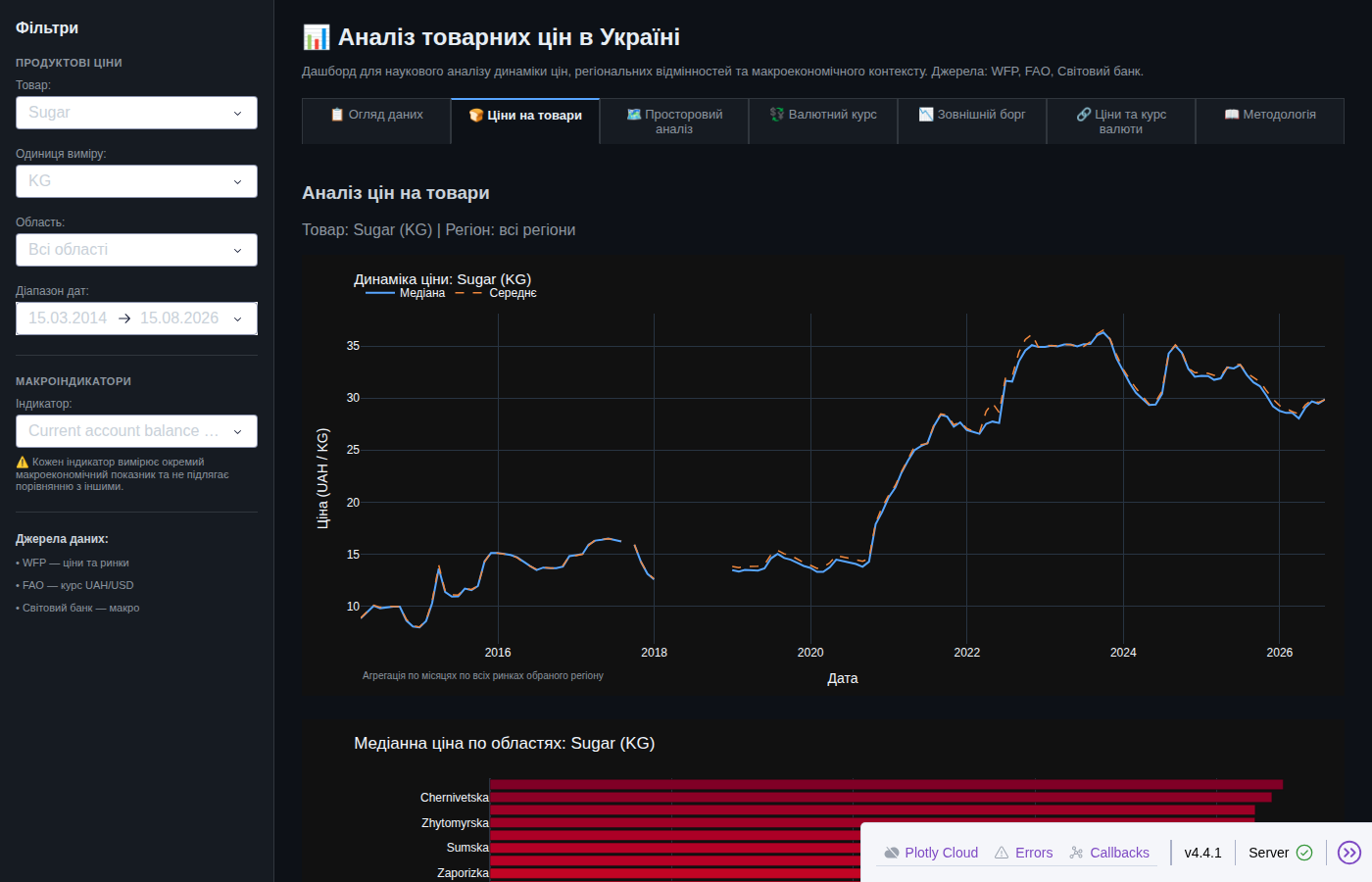The image size is (1372, 882).
Task: Toggle the Медіана series in the chart legend
Action: (x=406, y=293)
